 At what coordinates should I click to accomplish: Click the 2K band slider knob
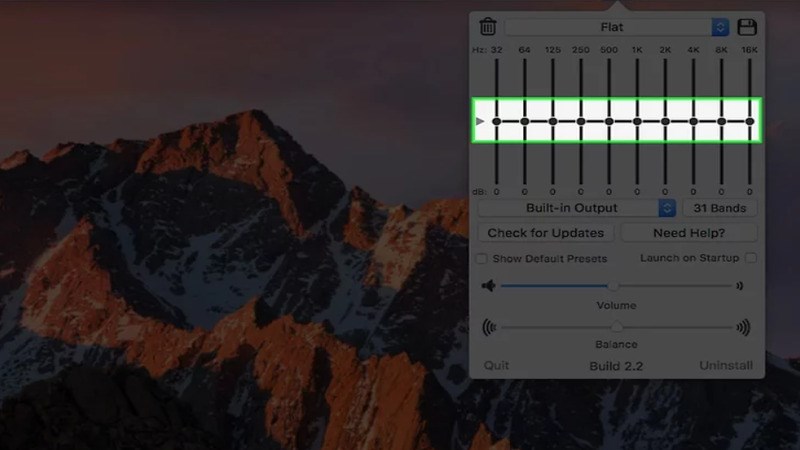(x=665, y=121)
